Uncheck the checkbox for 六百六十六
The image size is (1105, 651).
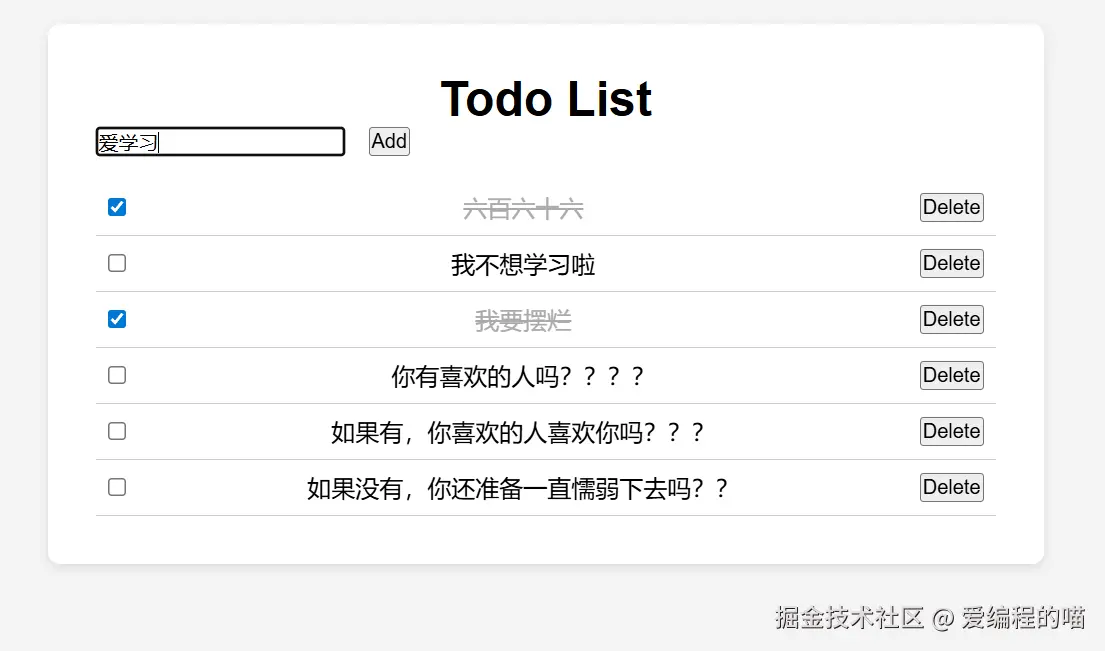117,207
